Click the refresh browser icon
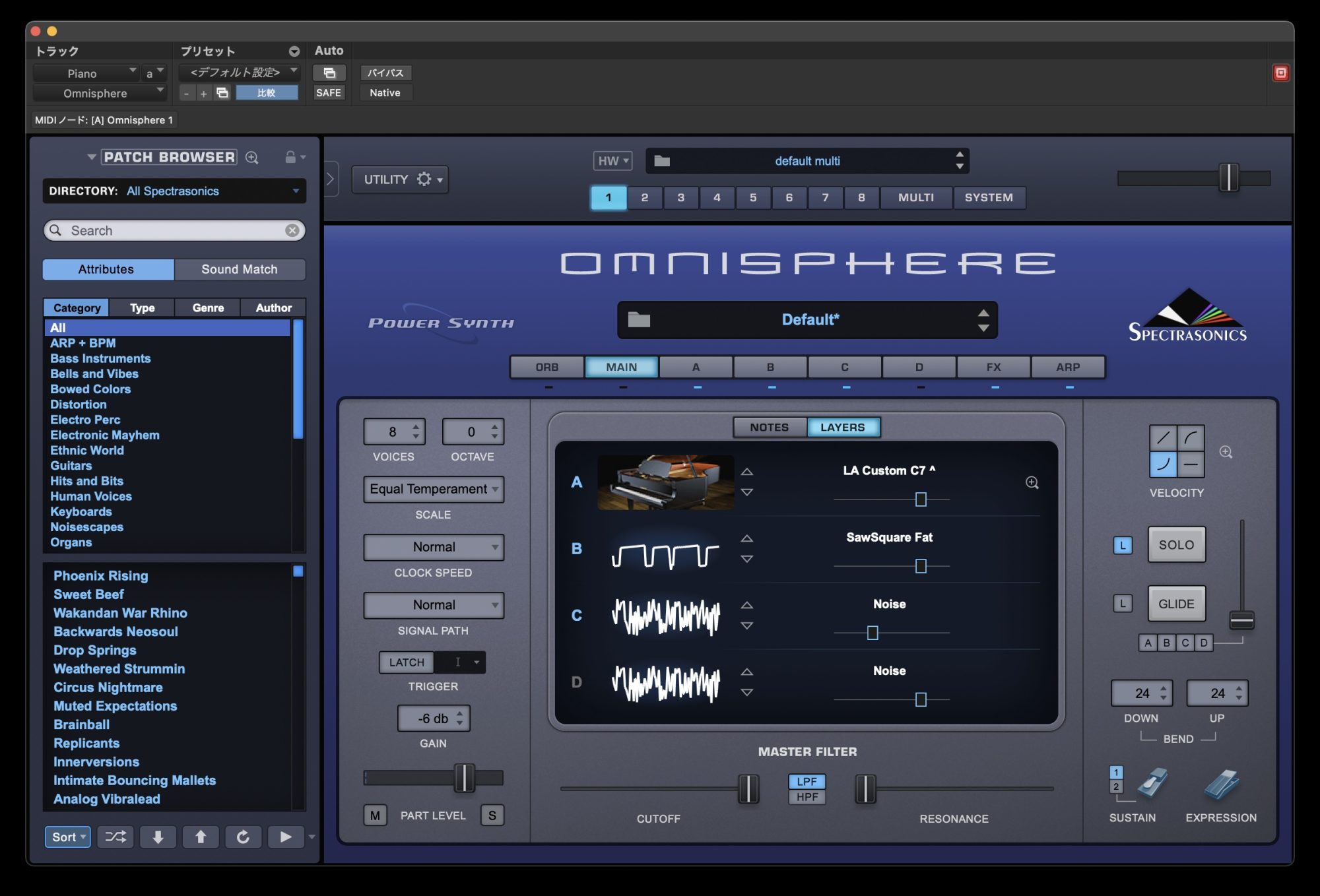The height and width of the screenshot is (896, 1320). (x=243, y=837)
